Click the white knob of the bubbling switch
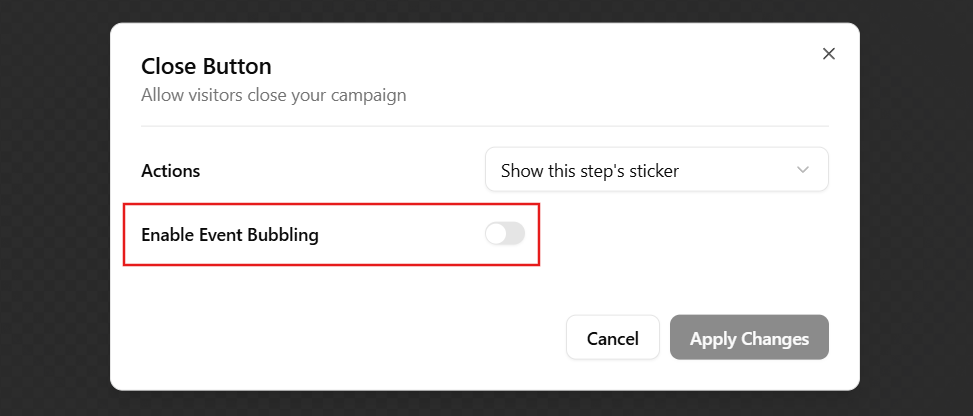The image size is (973, 416). (x=496, y=234)
